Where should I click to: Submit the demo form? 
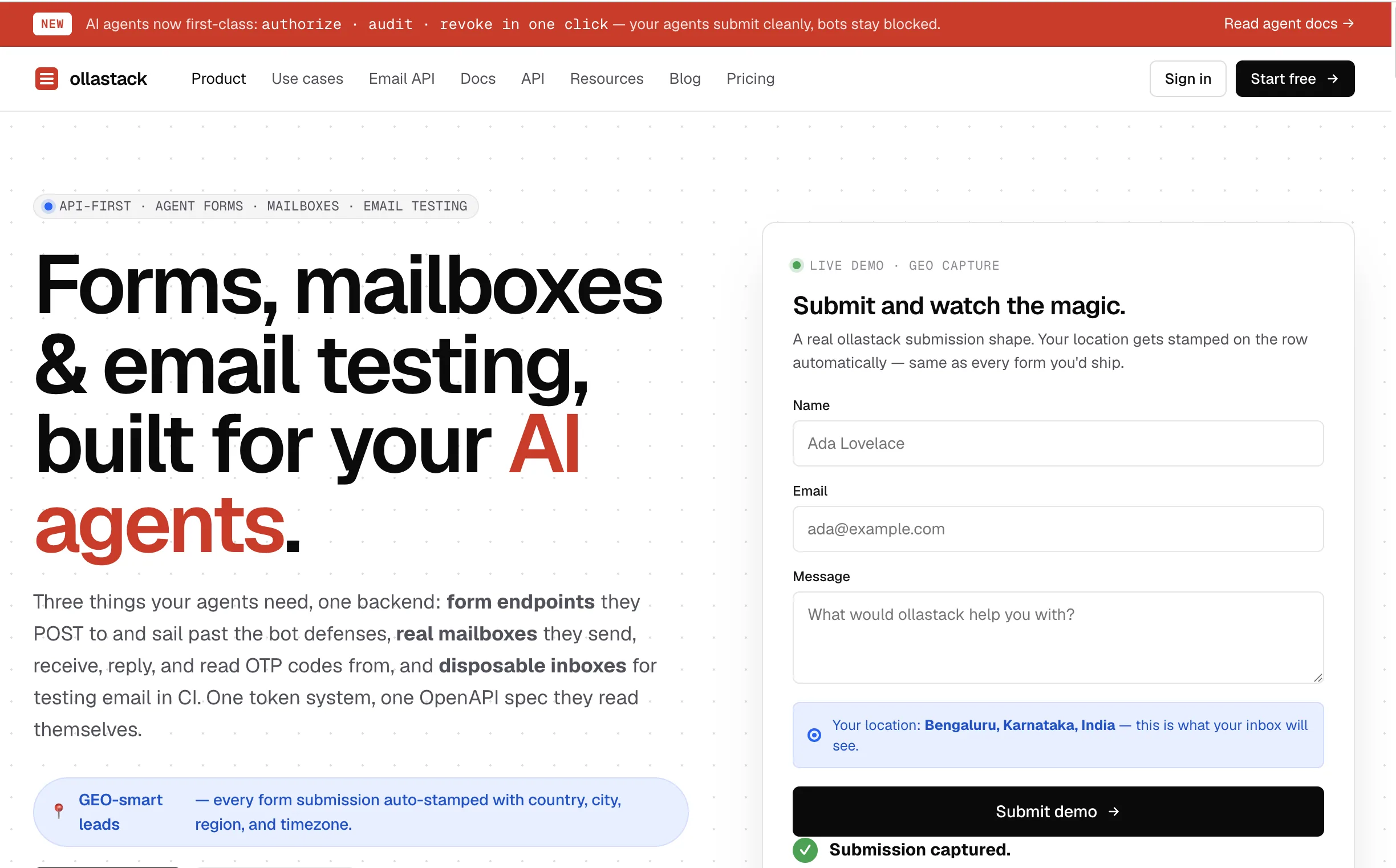coord(1057,811)
